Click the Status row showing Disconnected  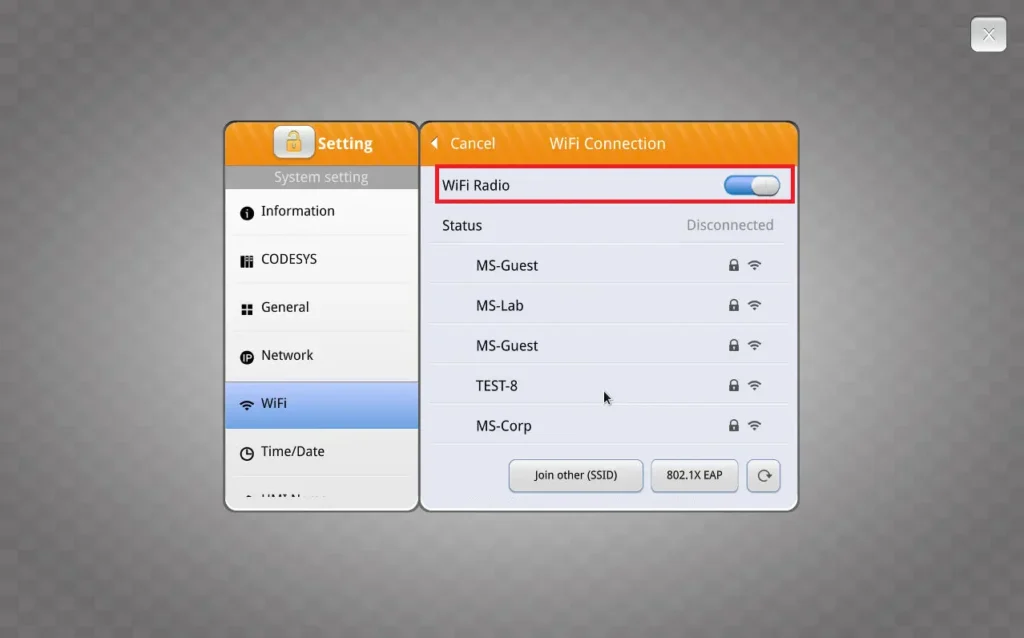pyautogui.click(x=610, y=225)
